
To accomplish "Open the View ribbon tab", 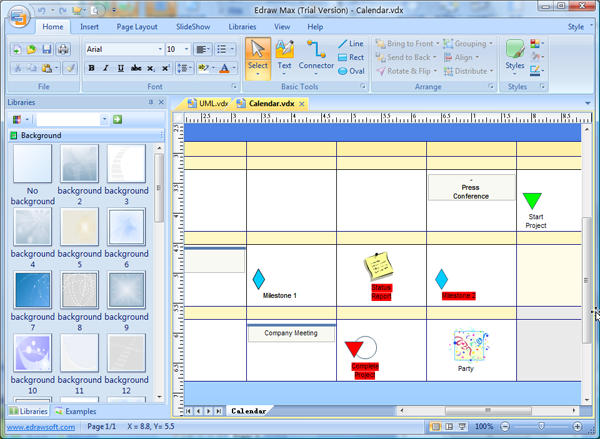I will click(282, 27).
